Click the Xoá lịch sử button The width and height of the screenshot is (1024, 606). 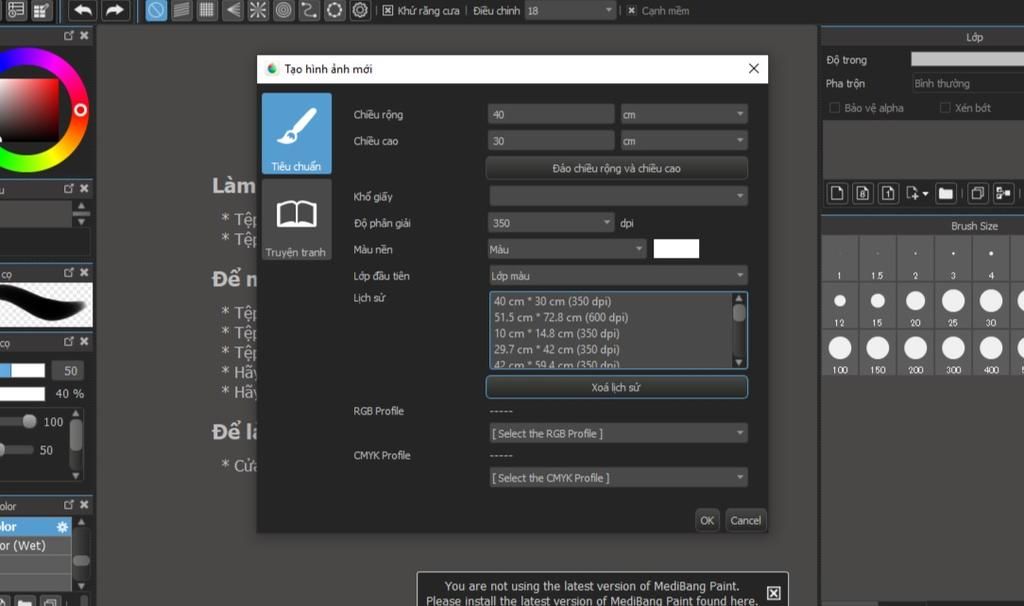tap(616, 387)
